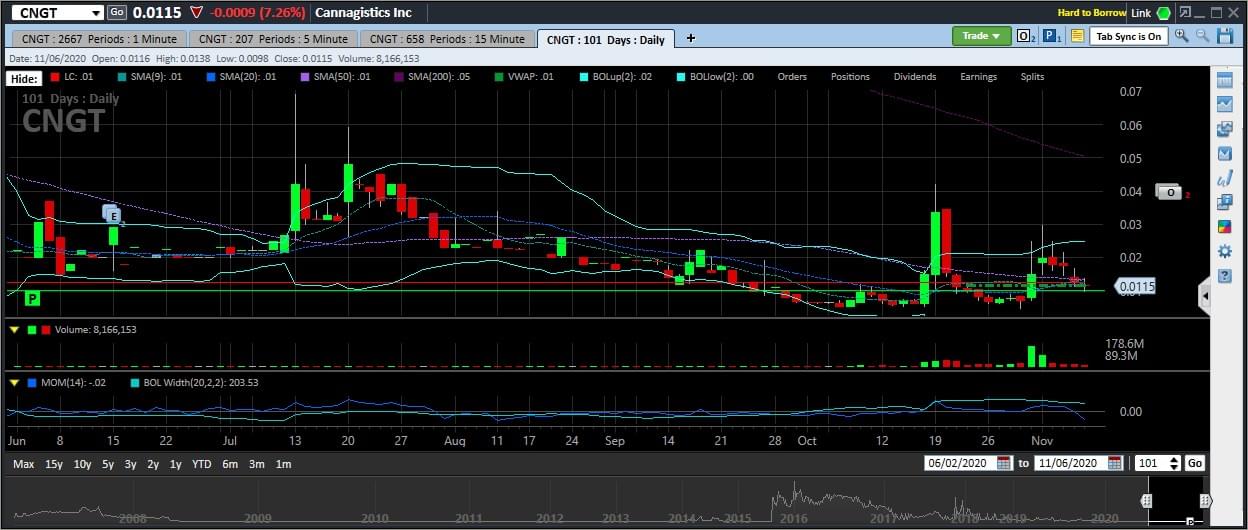Add a new chart tab with plus
The image size is (1248, 530).
pyautogui.click(x=690, y=38)
